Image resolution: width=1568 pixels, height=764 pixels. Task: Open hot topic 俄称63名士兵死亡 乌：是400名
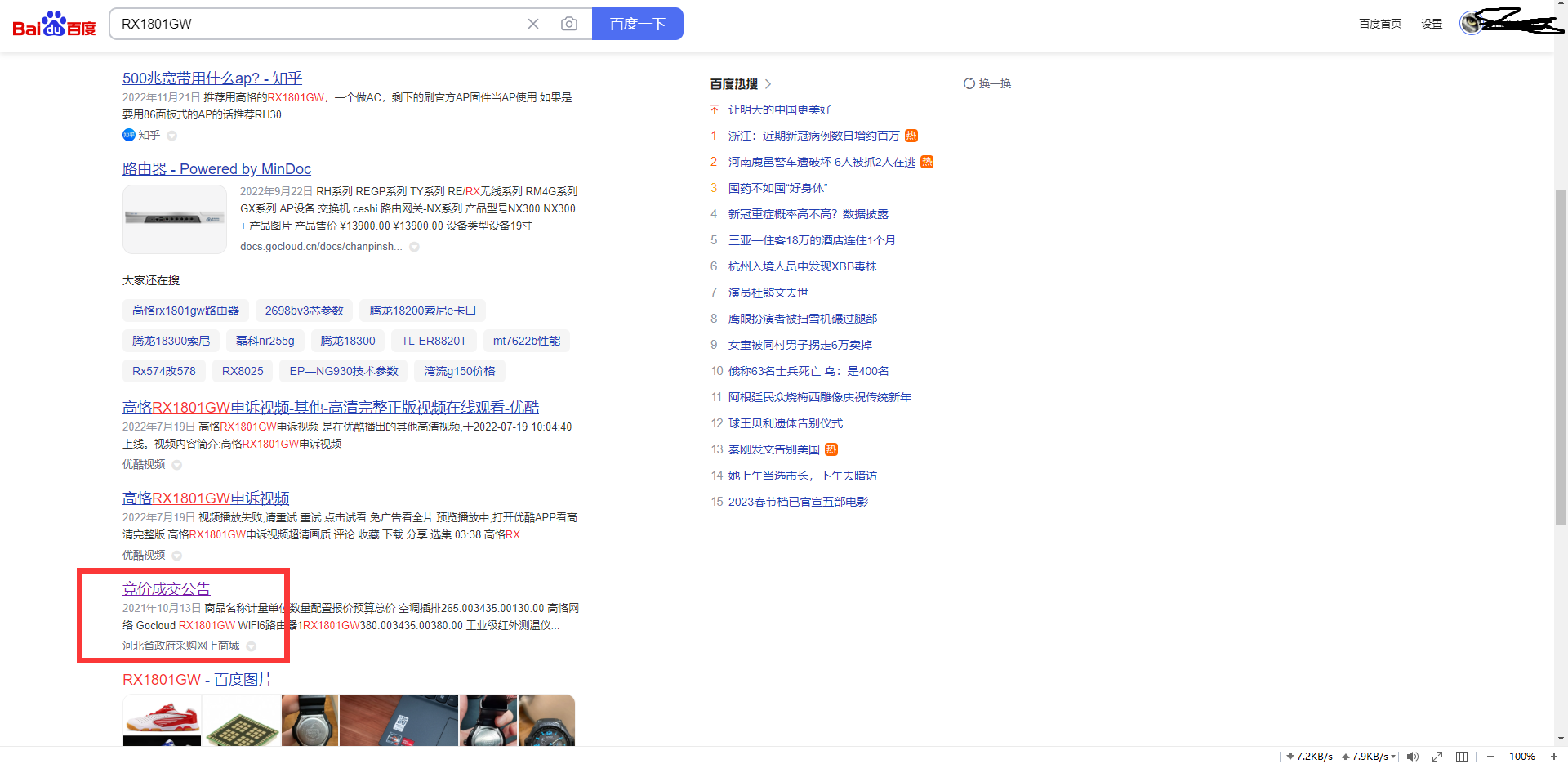pos(808,371)
